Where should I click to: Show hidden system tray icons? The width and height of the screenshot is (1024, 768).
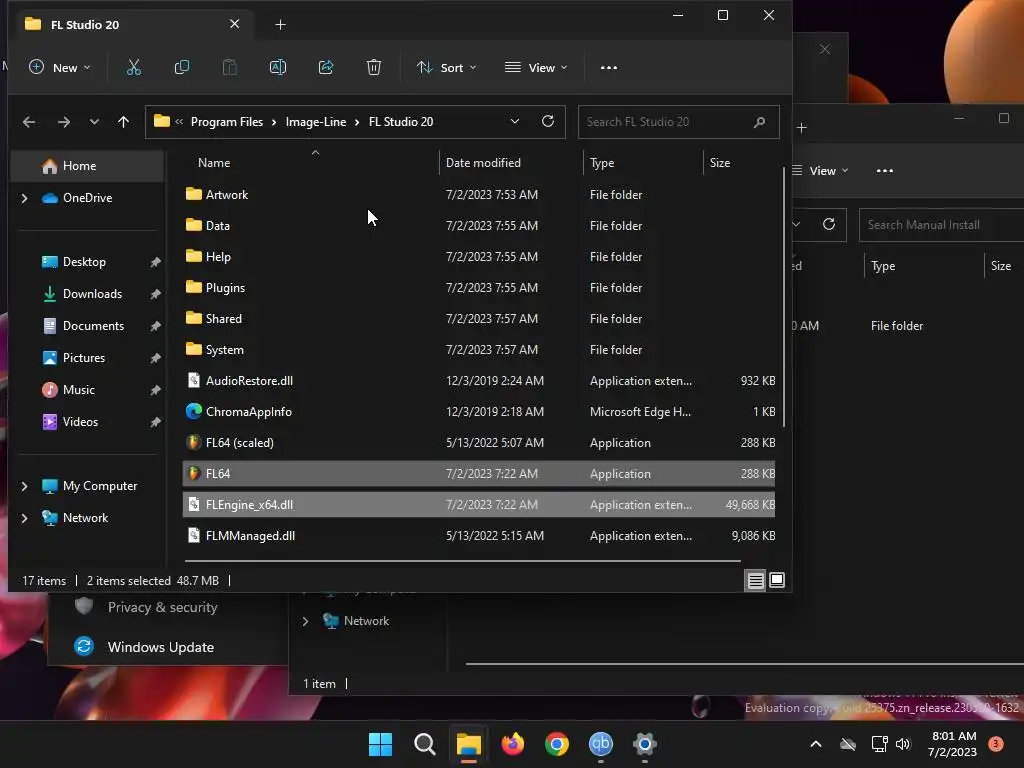[x=816, y=744]
